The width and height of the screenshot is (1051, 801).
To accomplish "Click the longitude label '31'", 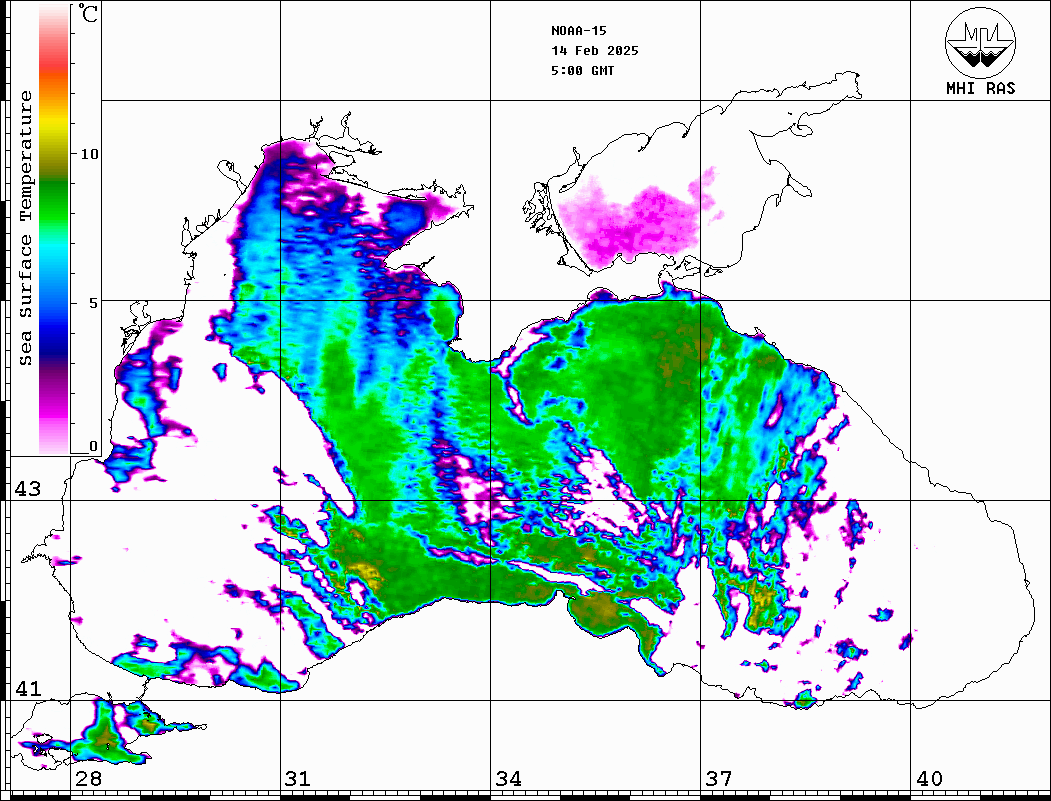I will [x=298, y=779].
